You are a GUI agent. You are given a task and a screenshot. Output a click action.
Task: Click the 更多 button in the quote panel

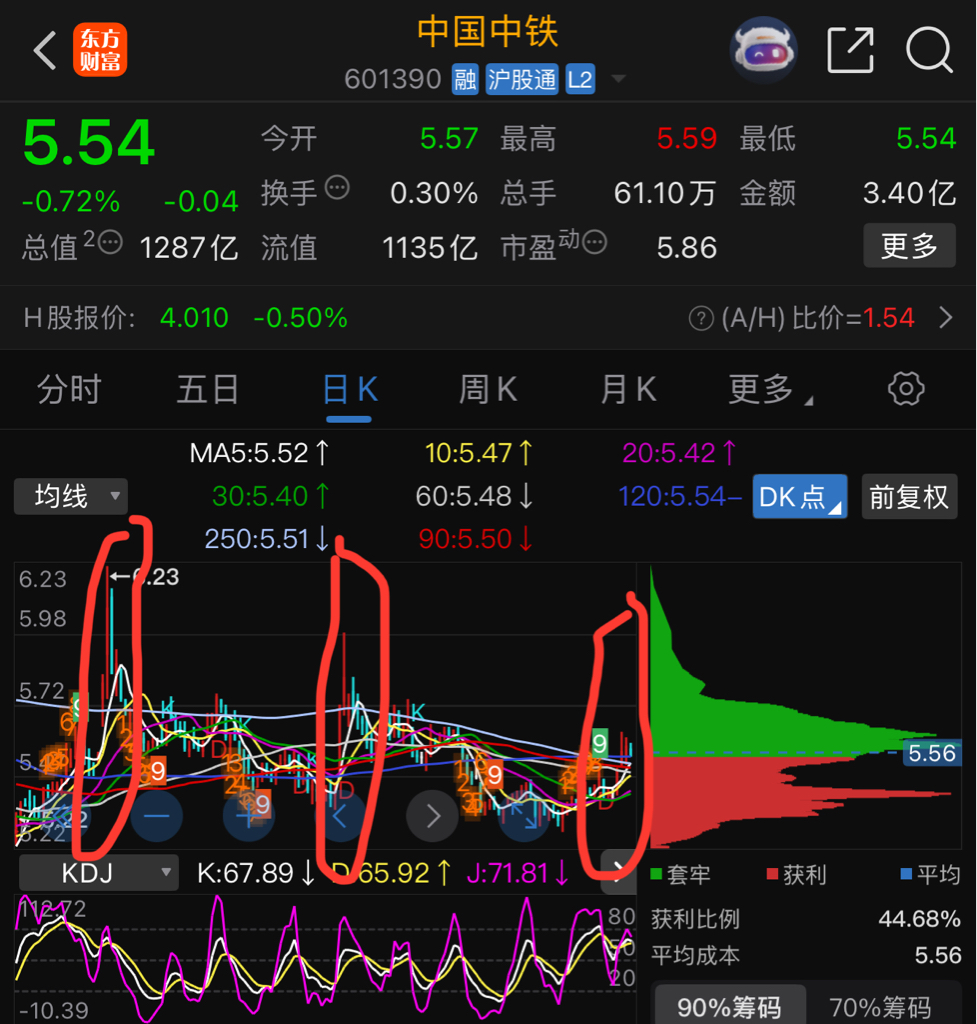(909, 246)
